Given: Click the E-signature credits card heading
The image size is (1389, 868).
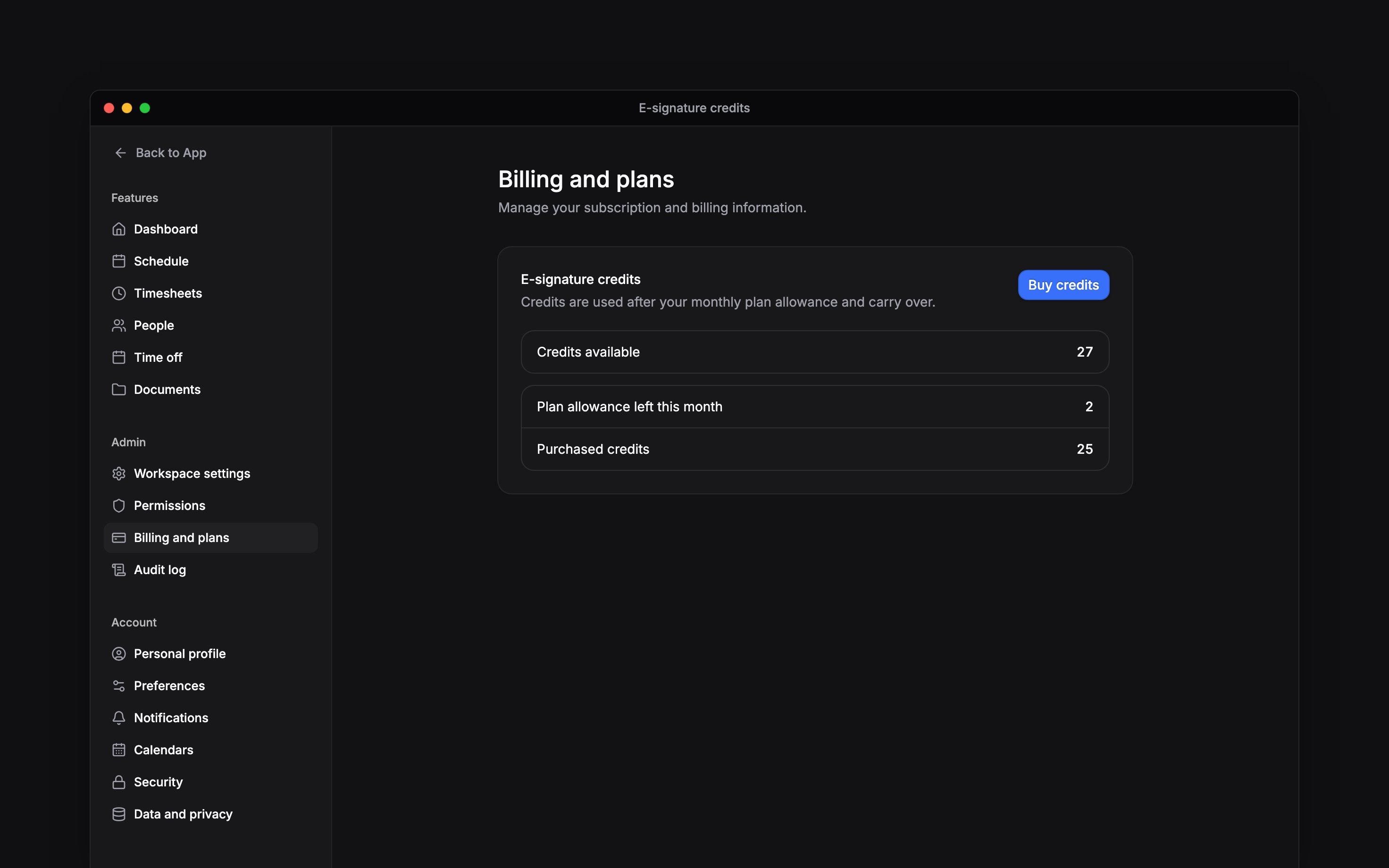Looking at the screenshot, I should (580, 280).
